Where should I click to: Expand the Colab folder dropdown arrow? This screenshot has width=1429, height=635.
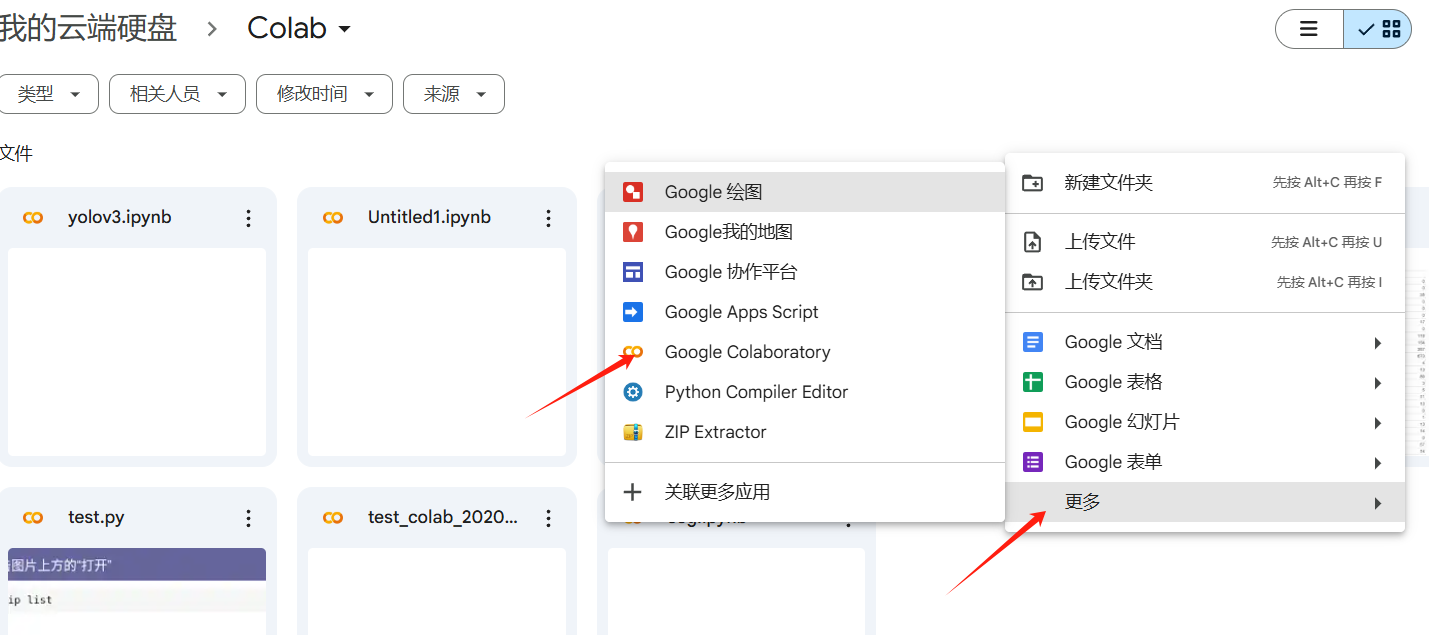click(x=345, y=29)
